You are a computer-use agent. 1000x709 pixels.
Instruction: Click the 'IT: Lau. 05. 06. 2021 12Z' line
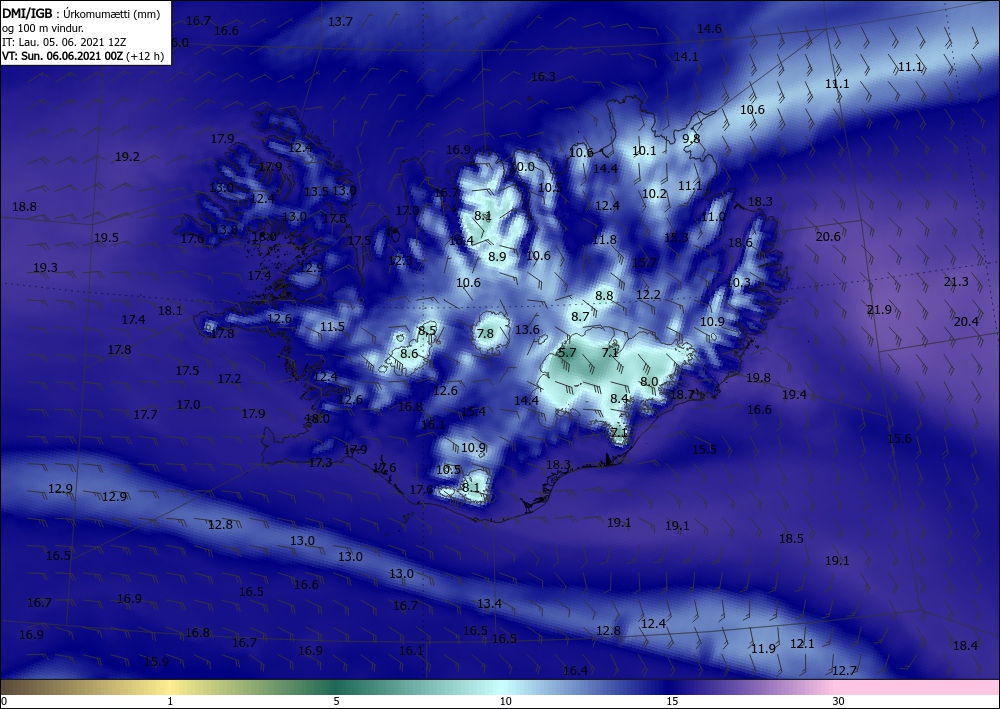[64, 42]
